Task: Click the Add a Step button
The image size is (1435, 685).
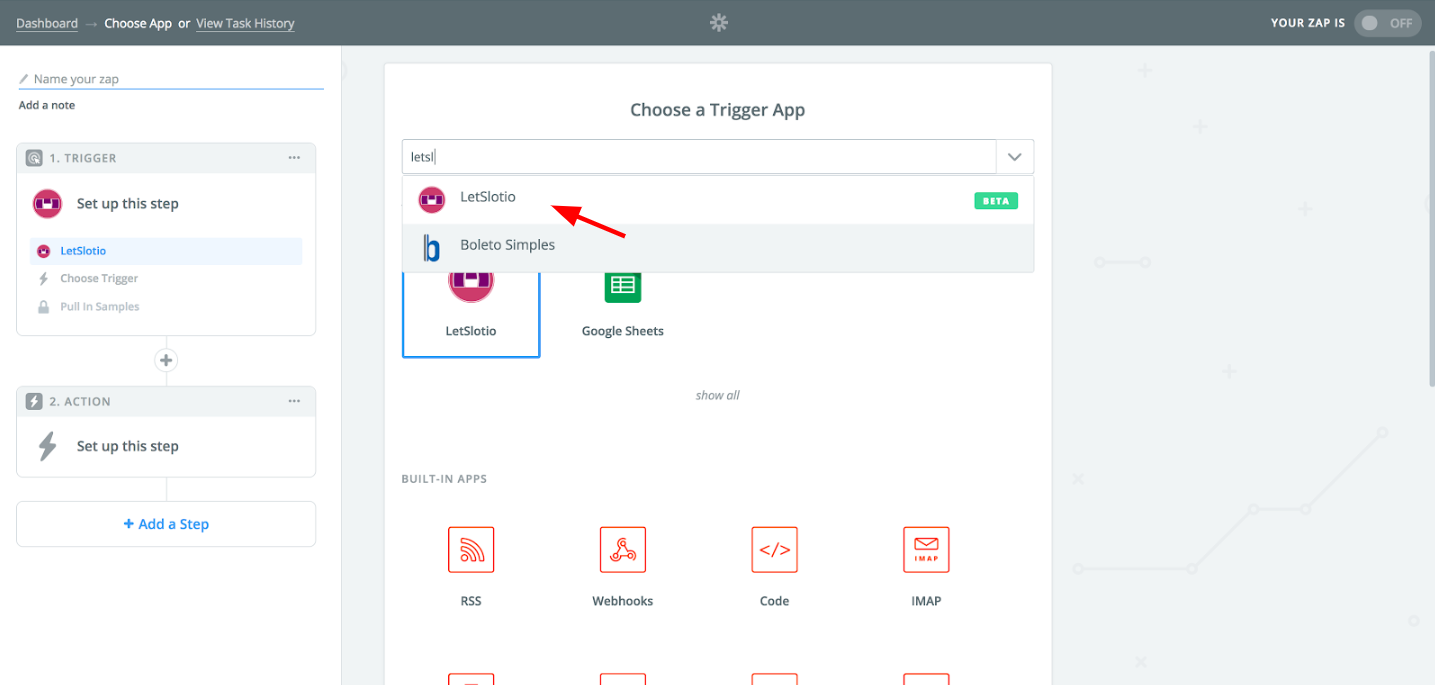Action: [166, 524]
